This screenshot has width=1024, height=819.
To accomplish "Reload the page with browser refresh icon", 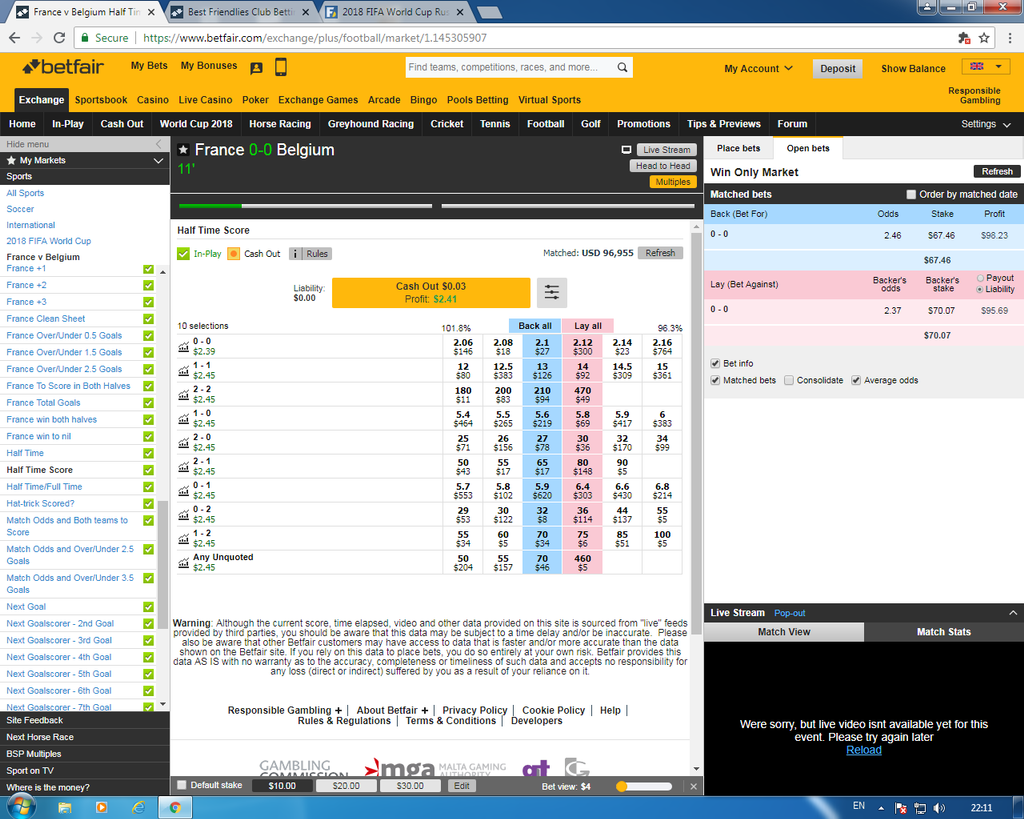I will pos(59,38).
